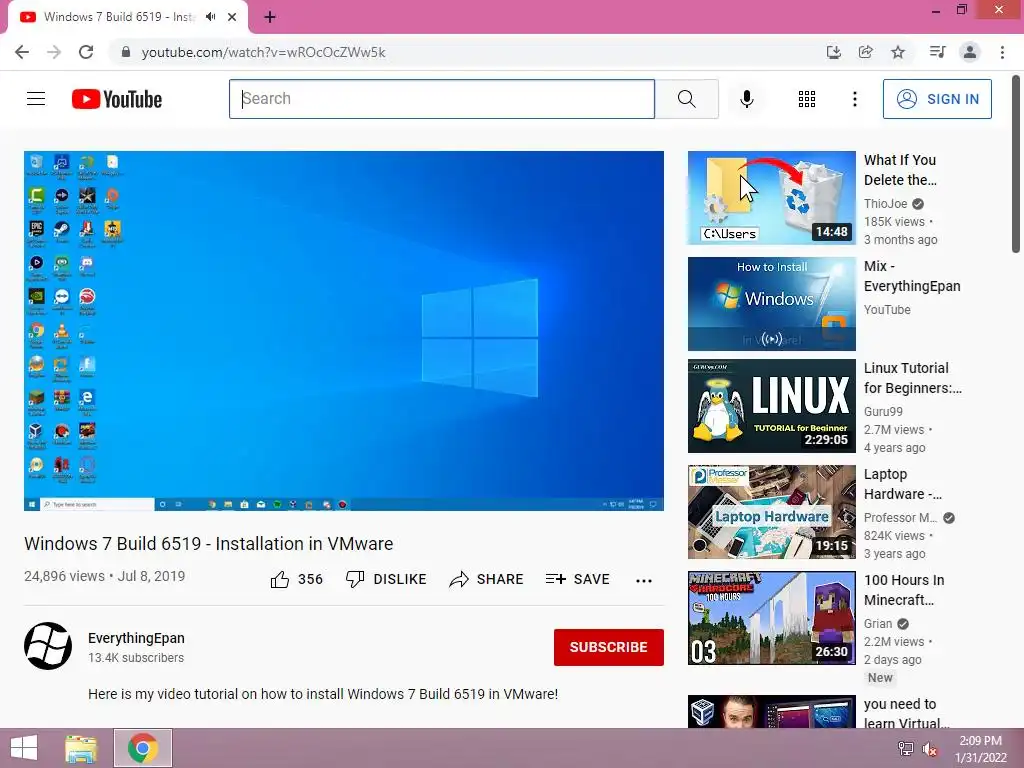The height and width of the screenshot is (768, 1024).
Task: Open the 'What If You Delete the...' title
Action: pyautogui.click(x=901, y=170)
